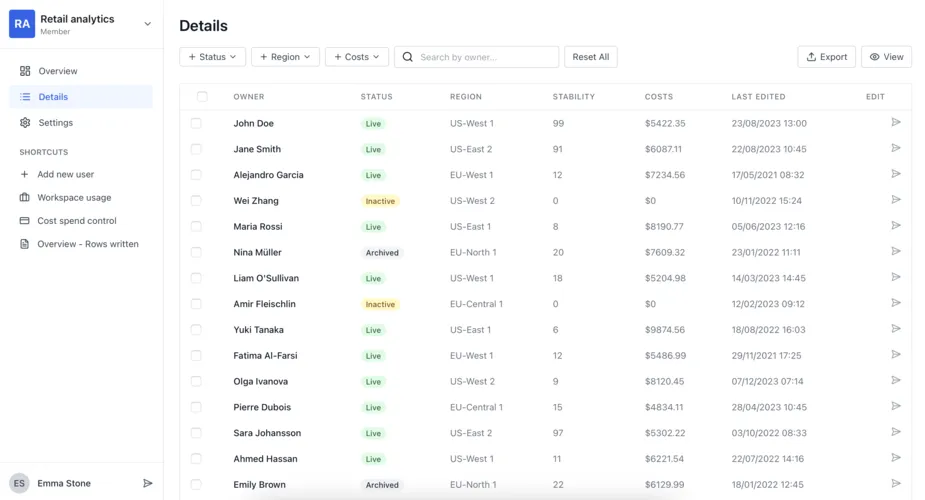Click edit arrow for Yuki Tanaka
925x500 pixels.
[896, 328]
